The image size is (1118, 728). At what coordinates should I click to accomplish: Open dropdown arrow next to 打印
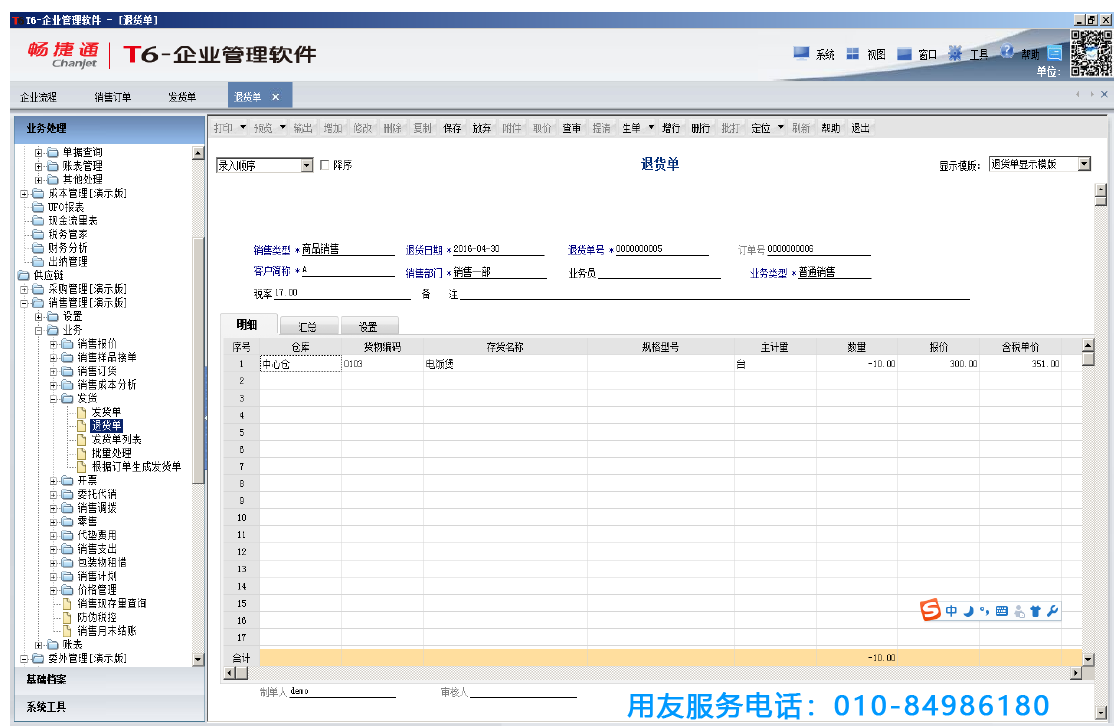tap(242, 128)
